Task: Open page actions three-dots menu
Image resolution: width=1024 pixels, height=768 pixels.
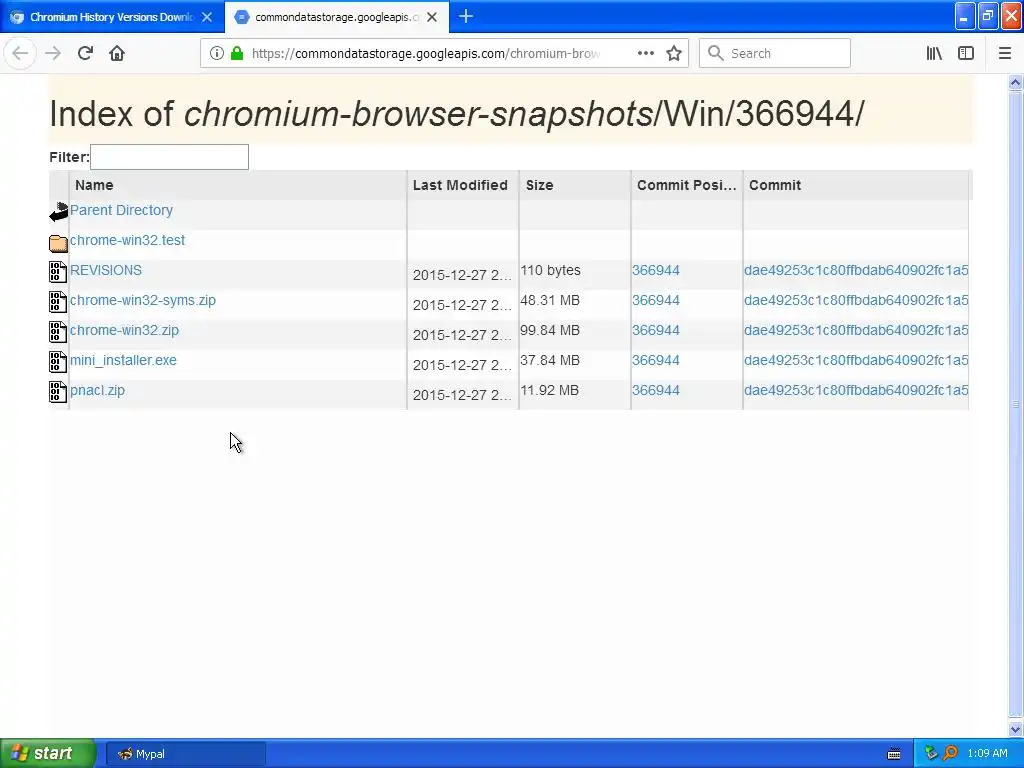Action: [645, 54]
